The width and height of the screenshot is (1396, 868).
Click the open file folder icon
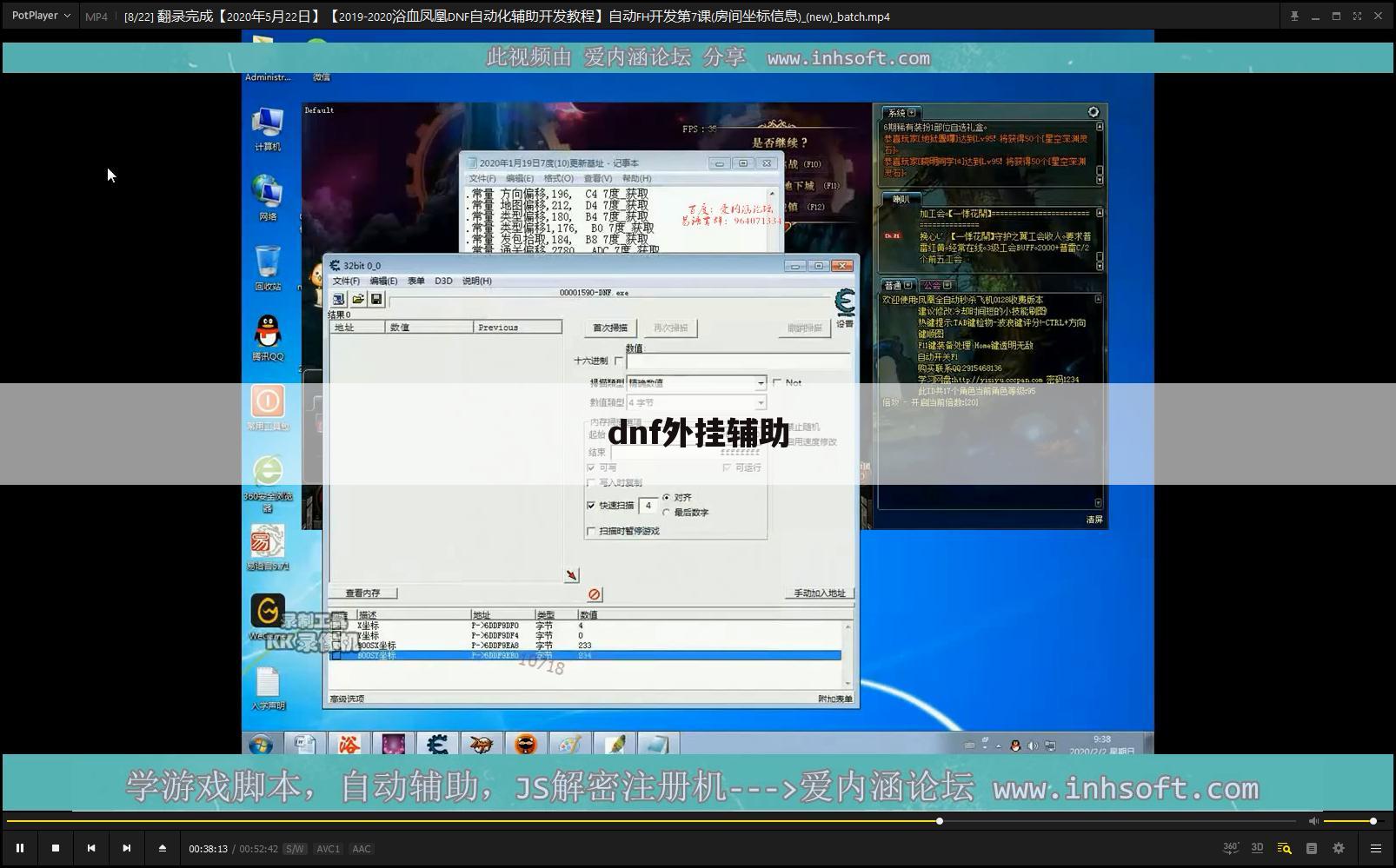click(x=357, y=299)
